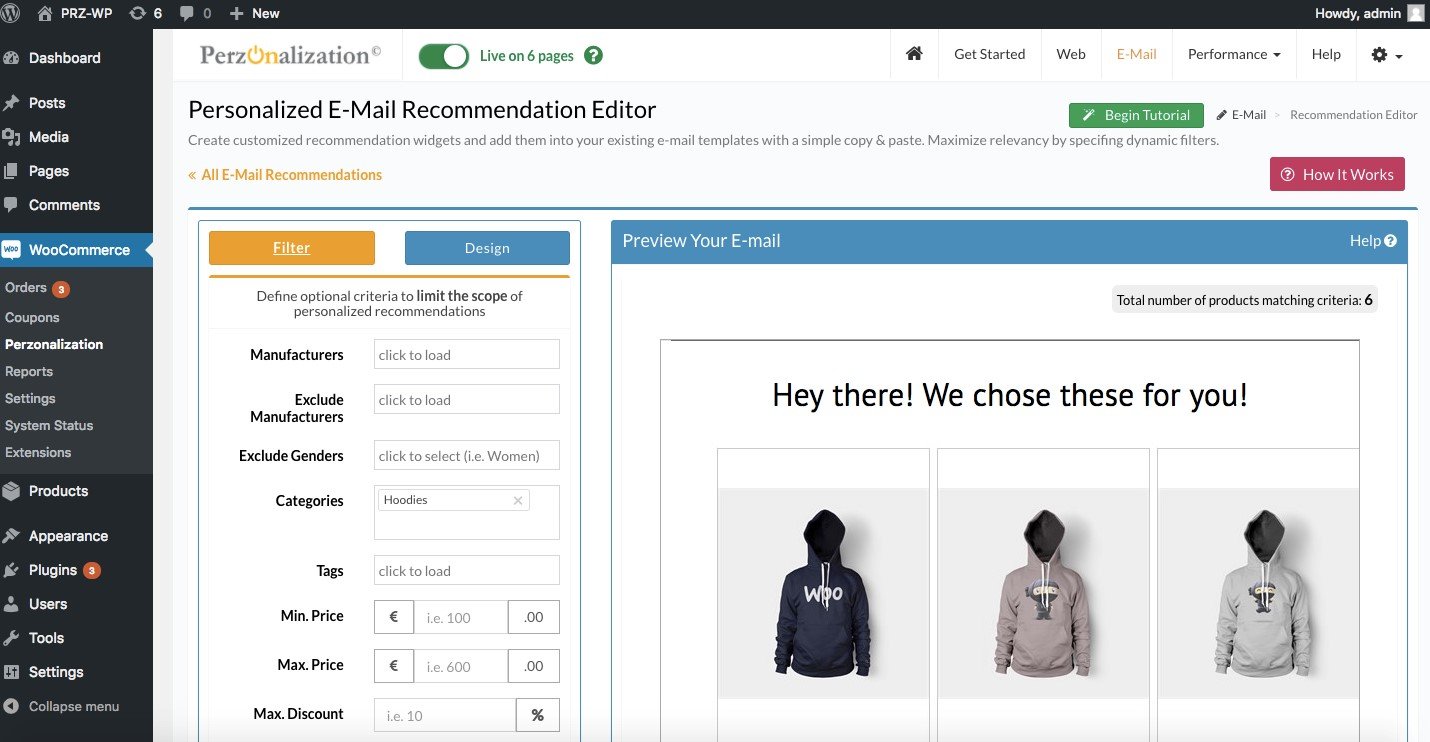This screenshot has height=742, width=1430.
Task: Click the How It Works button
Action: pyautogui.click(x=1337, y=174)
